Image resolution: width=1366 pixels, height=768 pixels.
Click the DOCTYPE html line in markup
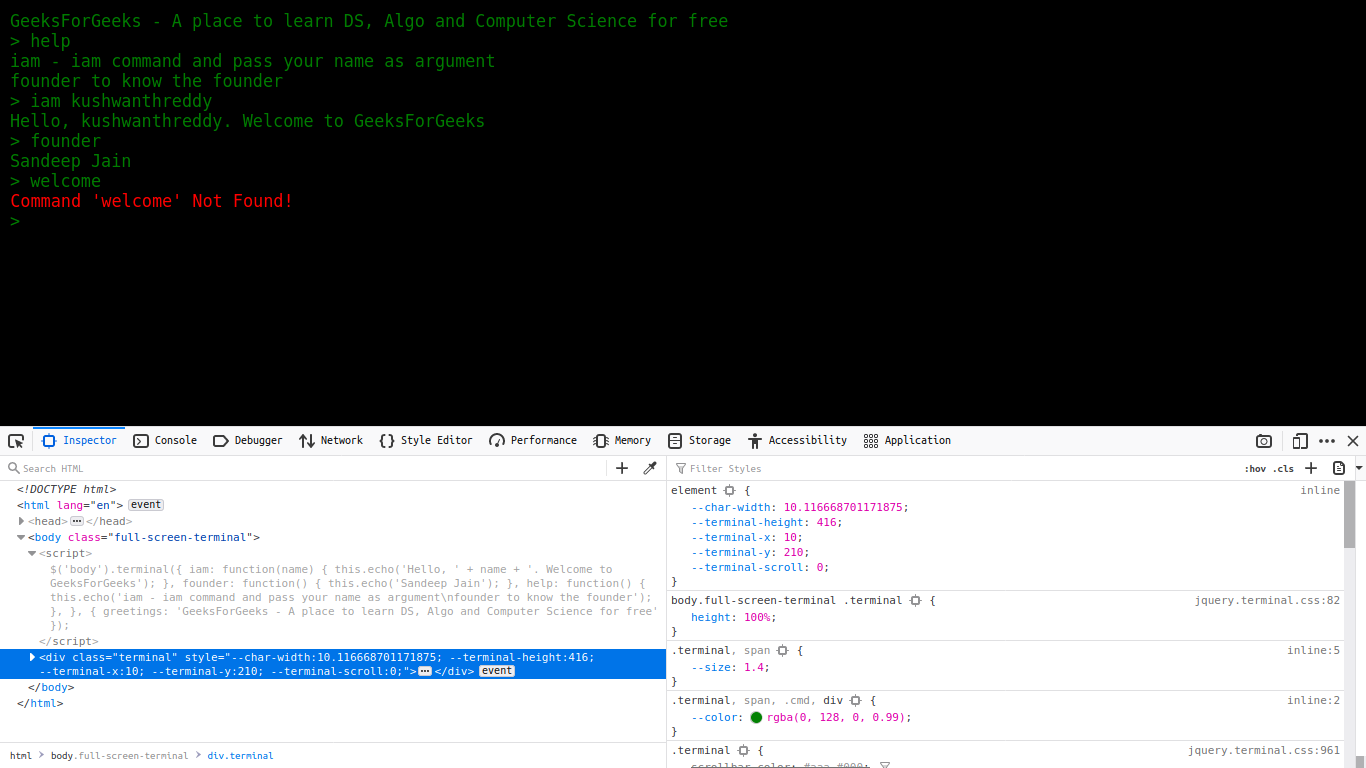(66, 489)
